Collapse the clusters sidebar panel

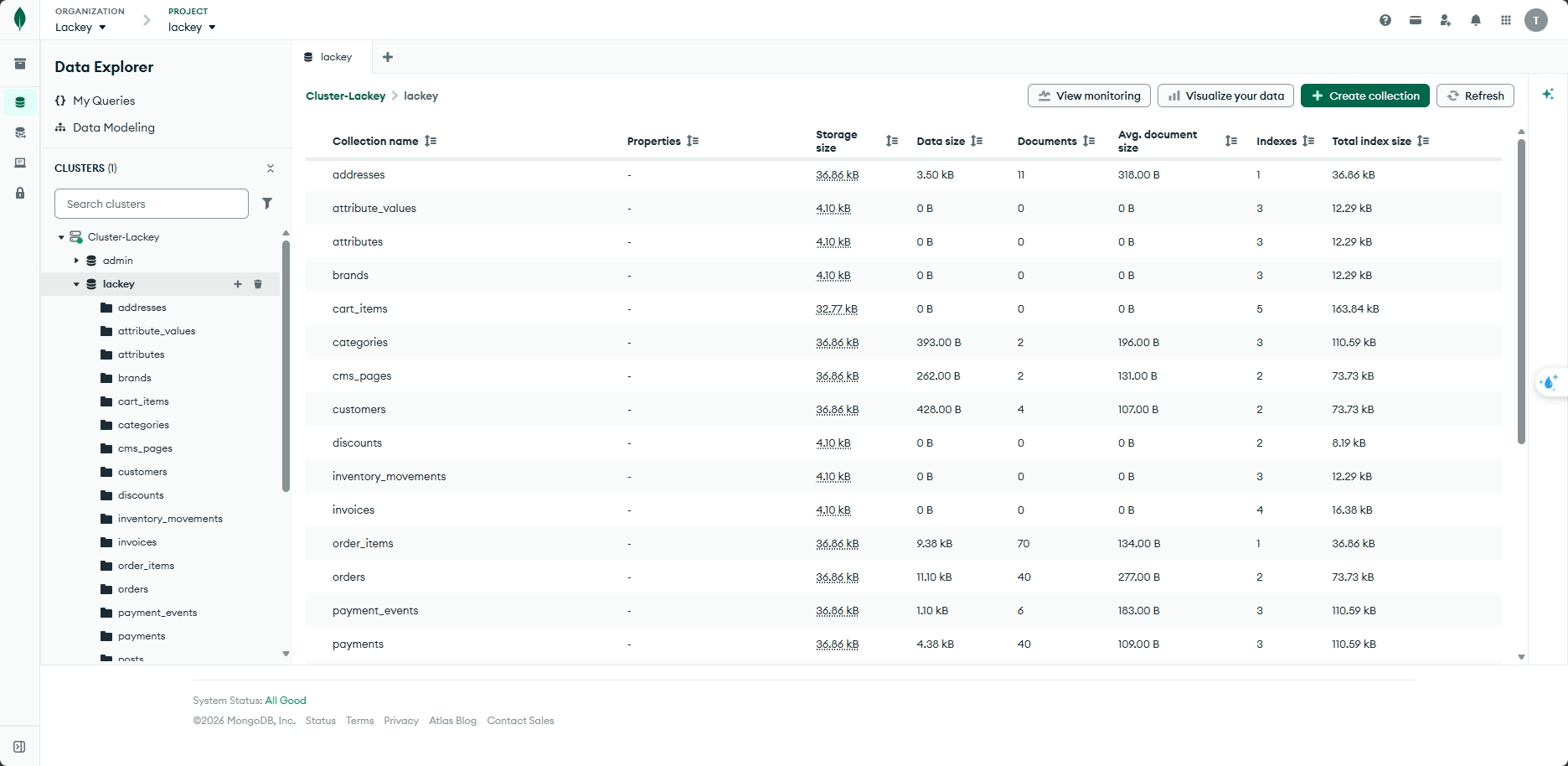click(x=271, y=168)
